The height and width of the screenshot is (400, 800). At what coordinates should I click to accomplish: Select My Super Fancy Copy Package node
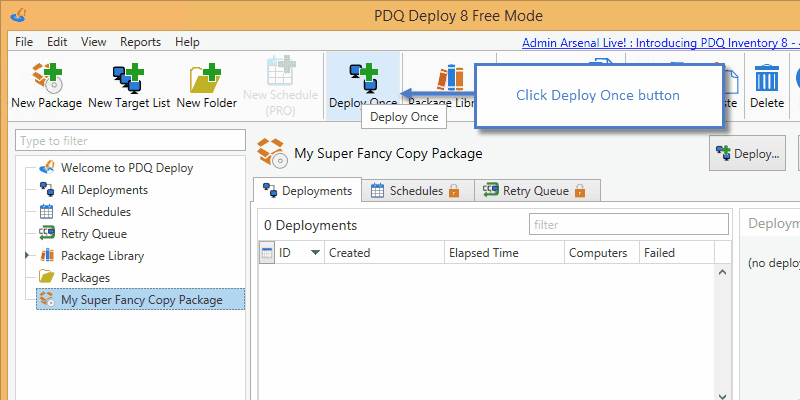coord(140,299)
